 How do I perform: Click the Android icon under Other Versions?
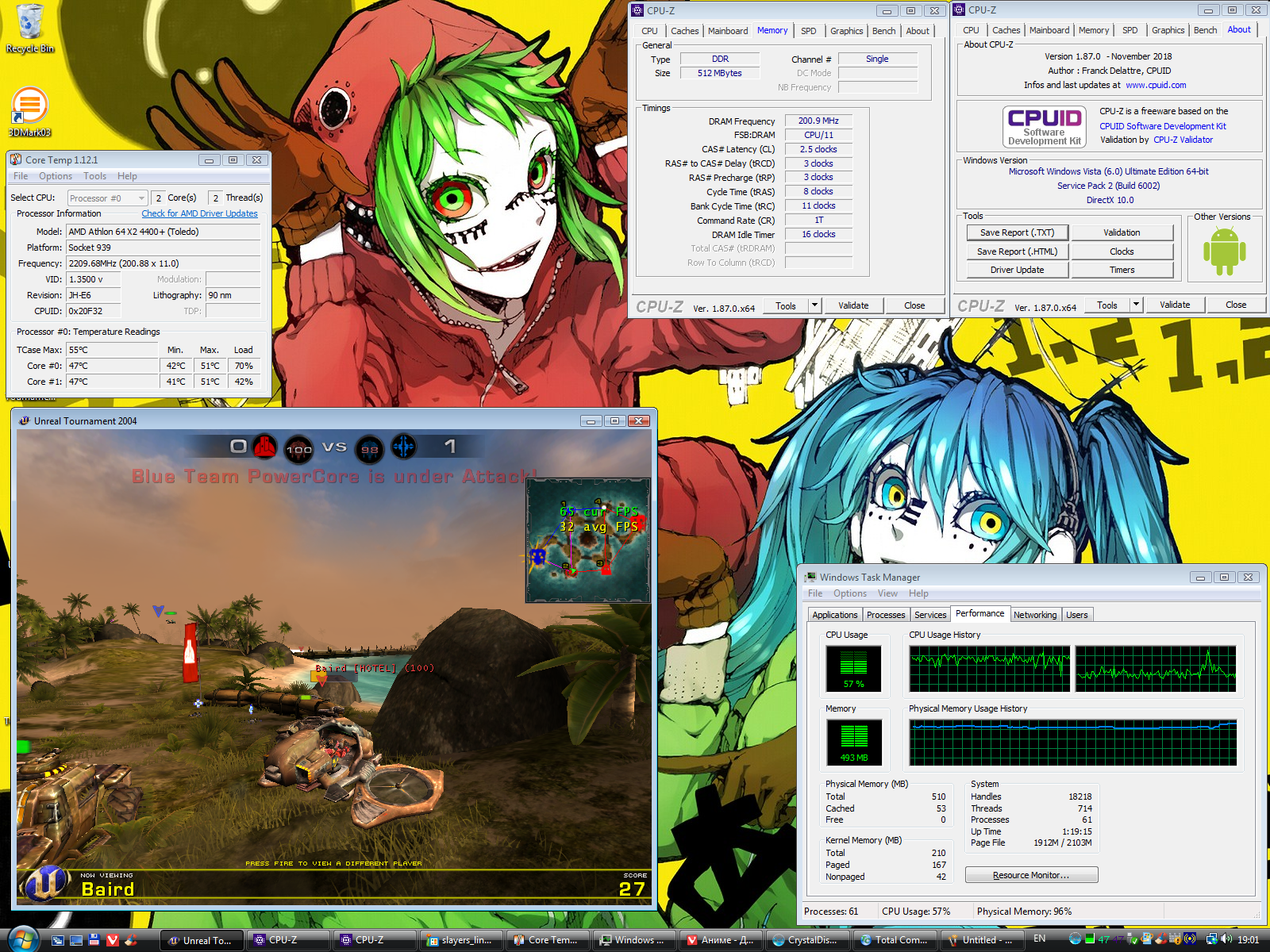coord(1224,251)
